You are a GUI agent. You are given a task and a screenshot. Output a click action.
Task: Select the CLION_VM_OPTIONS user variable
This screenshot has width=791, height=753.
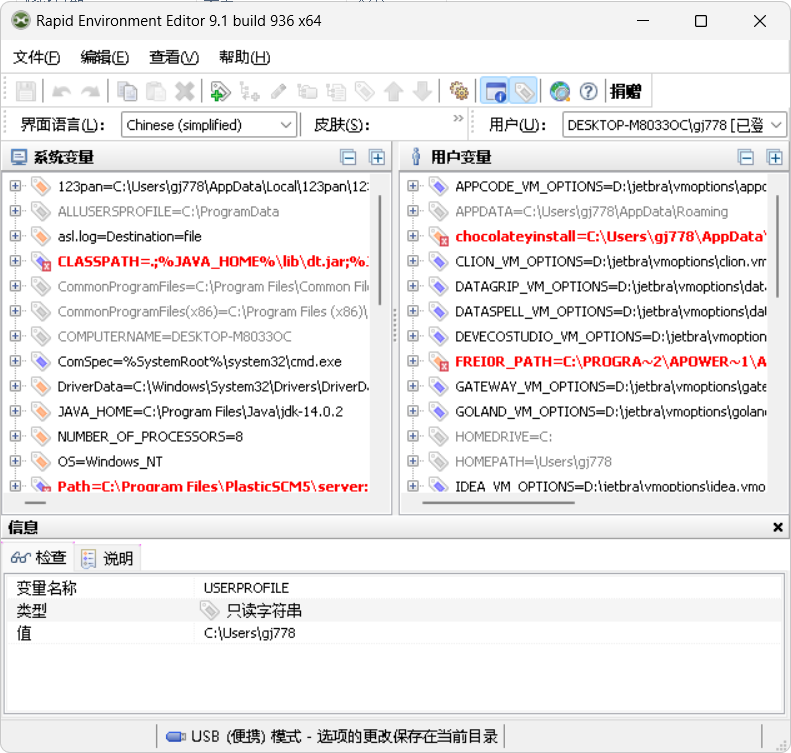coord(610,261)
